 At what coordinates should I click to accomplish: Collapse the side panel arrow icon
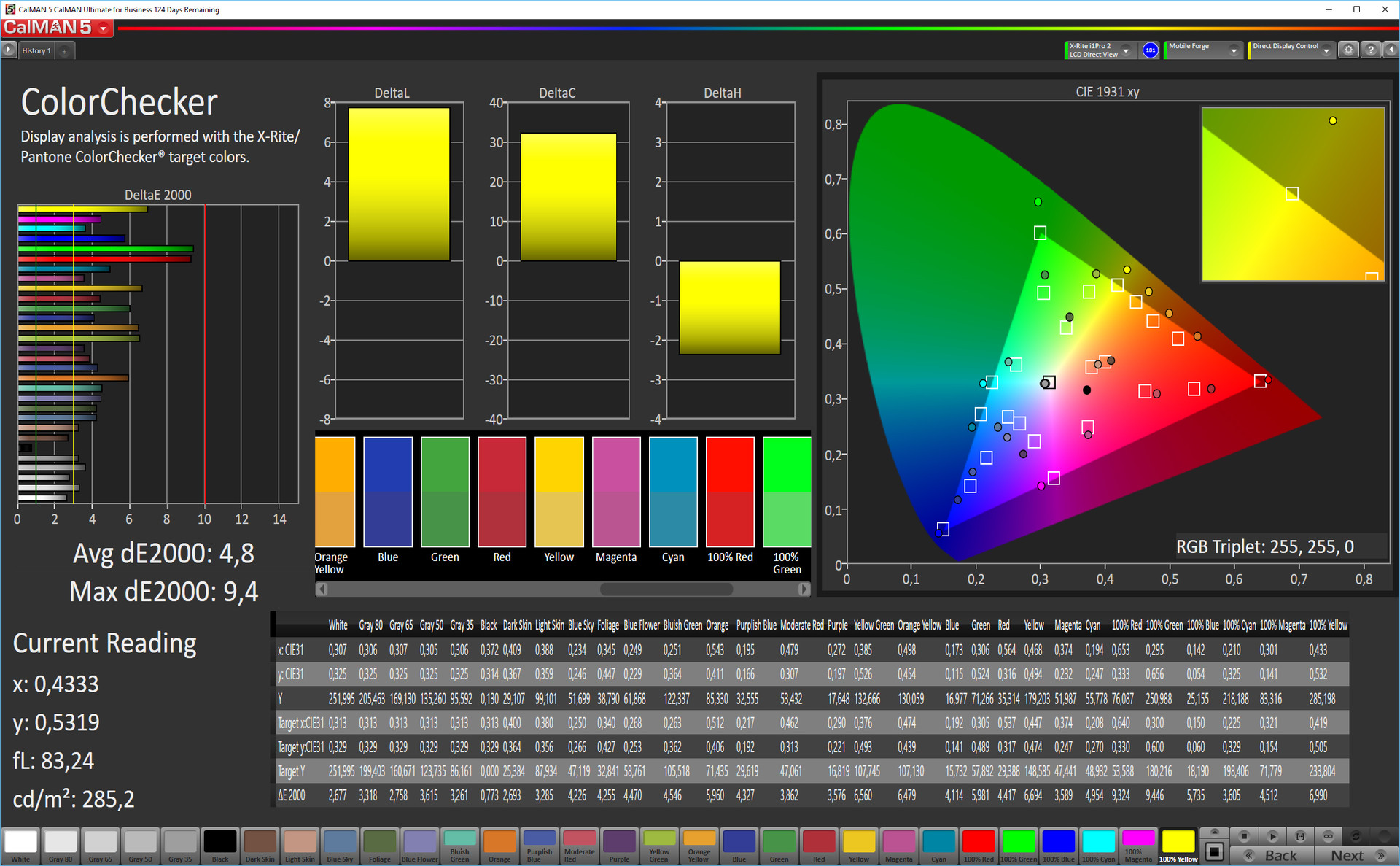coord(1391,50)
